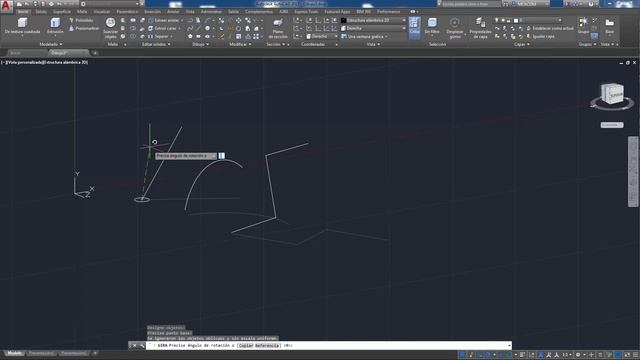Choose Referencia option in command line

click(268, 345)
